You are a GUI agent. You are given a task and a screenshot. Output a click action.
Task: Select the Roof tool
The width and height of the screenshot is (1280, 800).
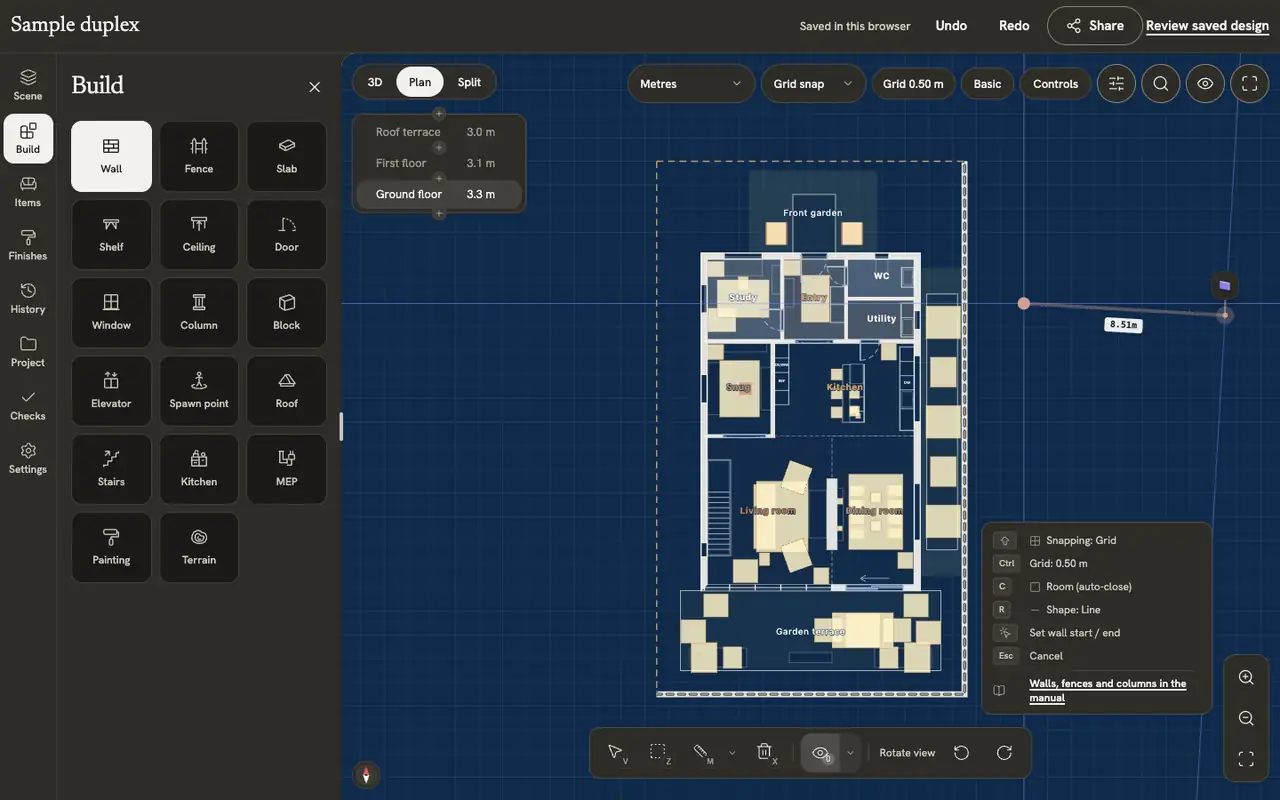(x=287, y=391)
